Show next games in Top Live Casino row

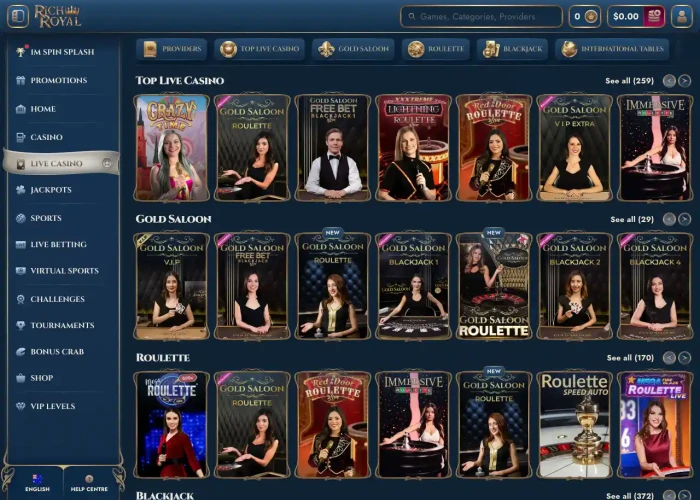tap(684, 81)
